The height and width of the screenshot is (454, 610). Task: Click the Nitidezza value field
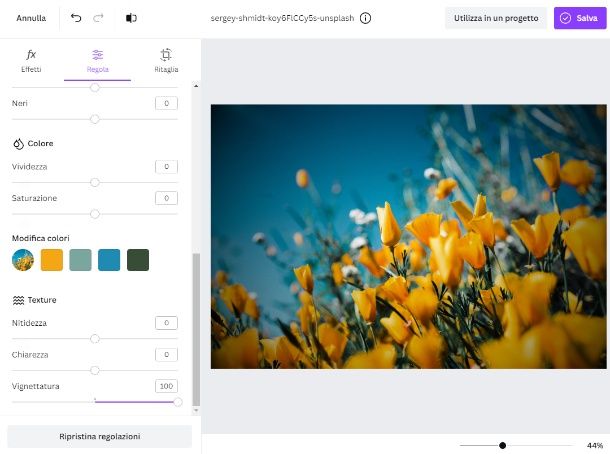click(x=167, y=323)
